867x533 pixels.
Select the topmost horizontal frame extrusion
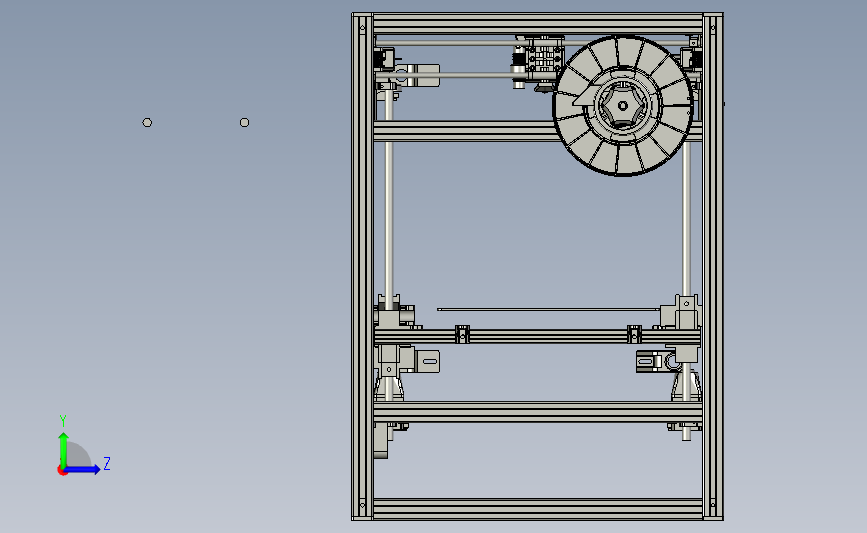538,24
